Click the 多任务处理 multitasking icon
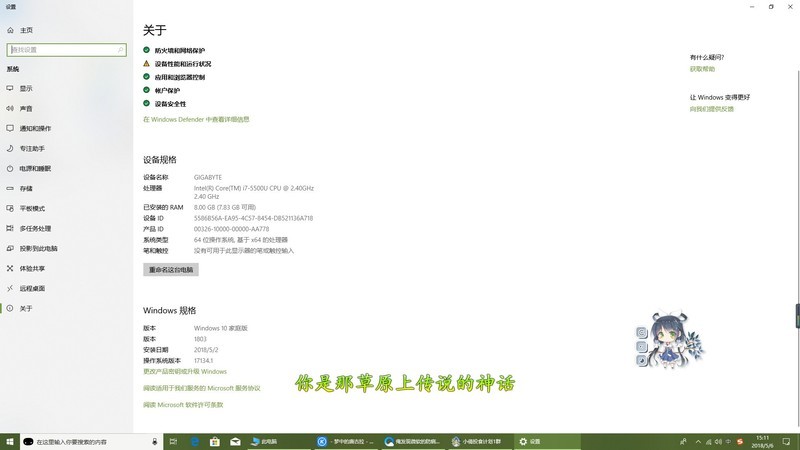 10,228
